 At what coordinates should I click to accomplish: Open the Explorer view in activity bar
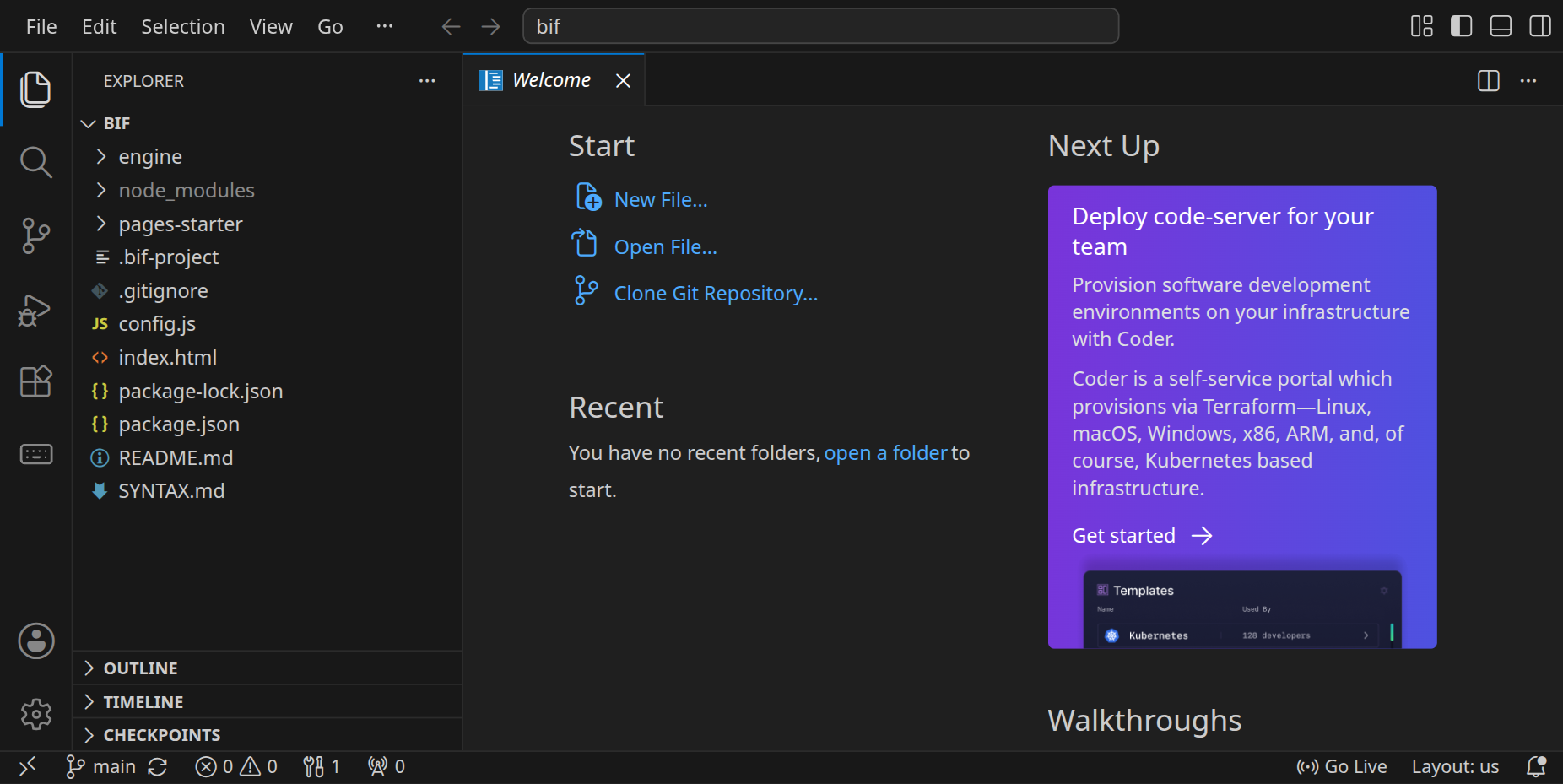35,89
